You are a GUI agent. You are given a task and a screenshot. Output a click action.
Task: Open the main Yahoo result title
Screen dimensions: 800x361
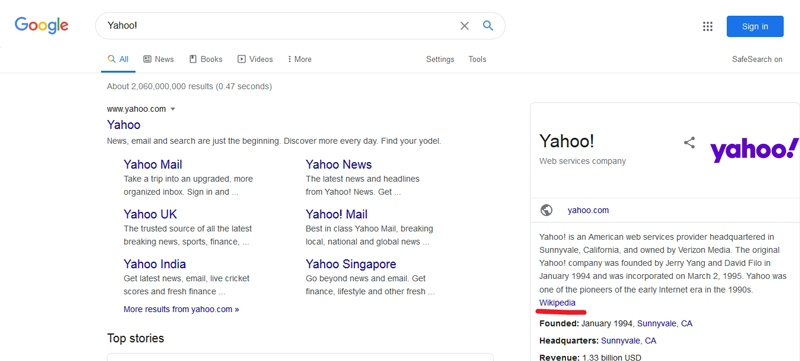point(123,124)
